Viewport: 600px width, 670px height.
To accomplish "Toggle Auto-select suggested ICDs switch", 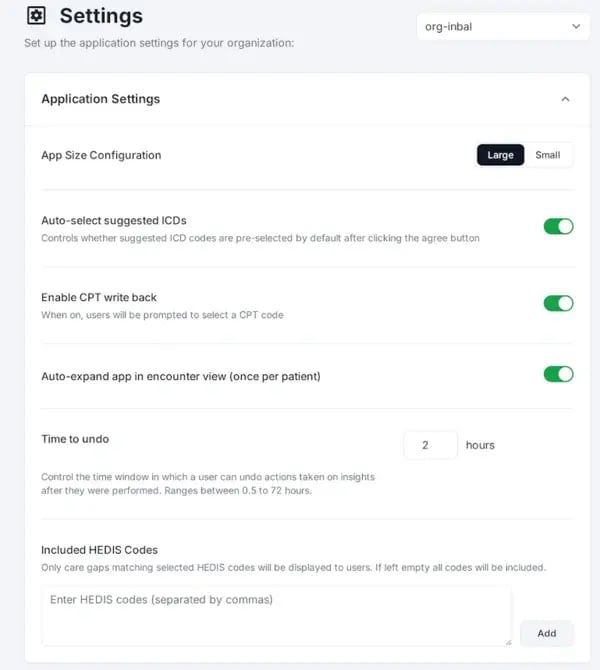I will 558,227.
